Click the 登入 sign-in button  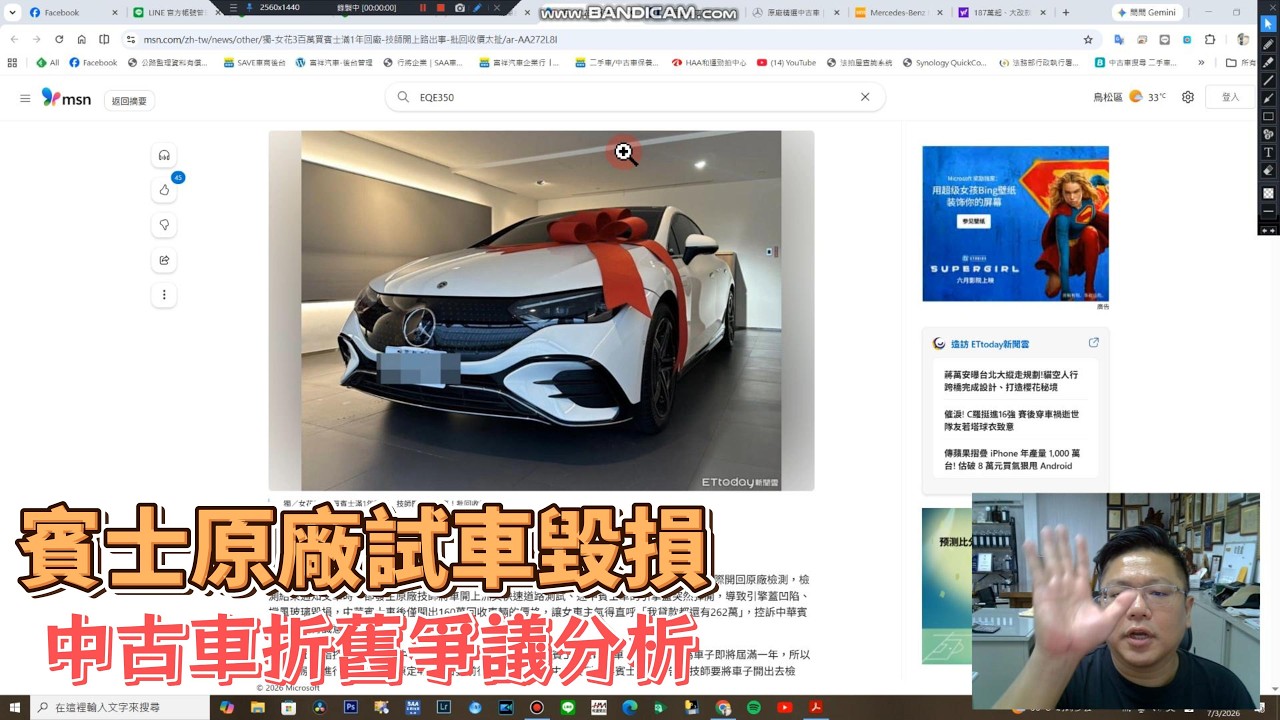point(1231,97)
